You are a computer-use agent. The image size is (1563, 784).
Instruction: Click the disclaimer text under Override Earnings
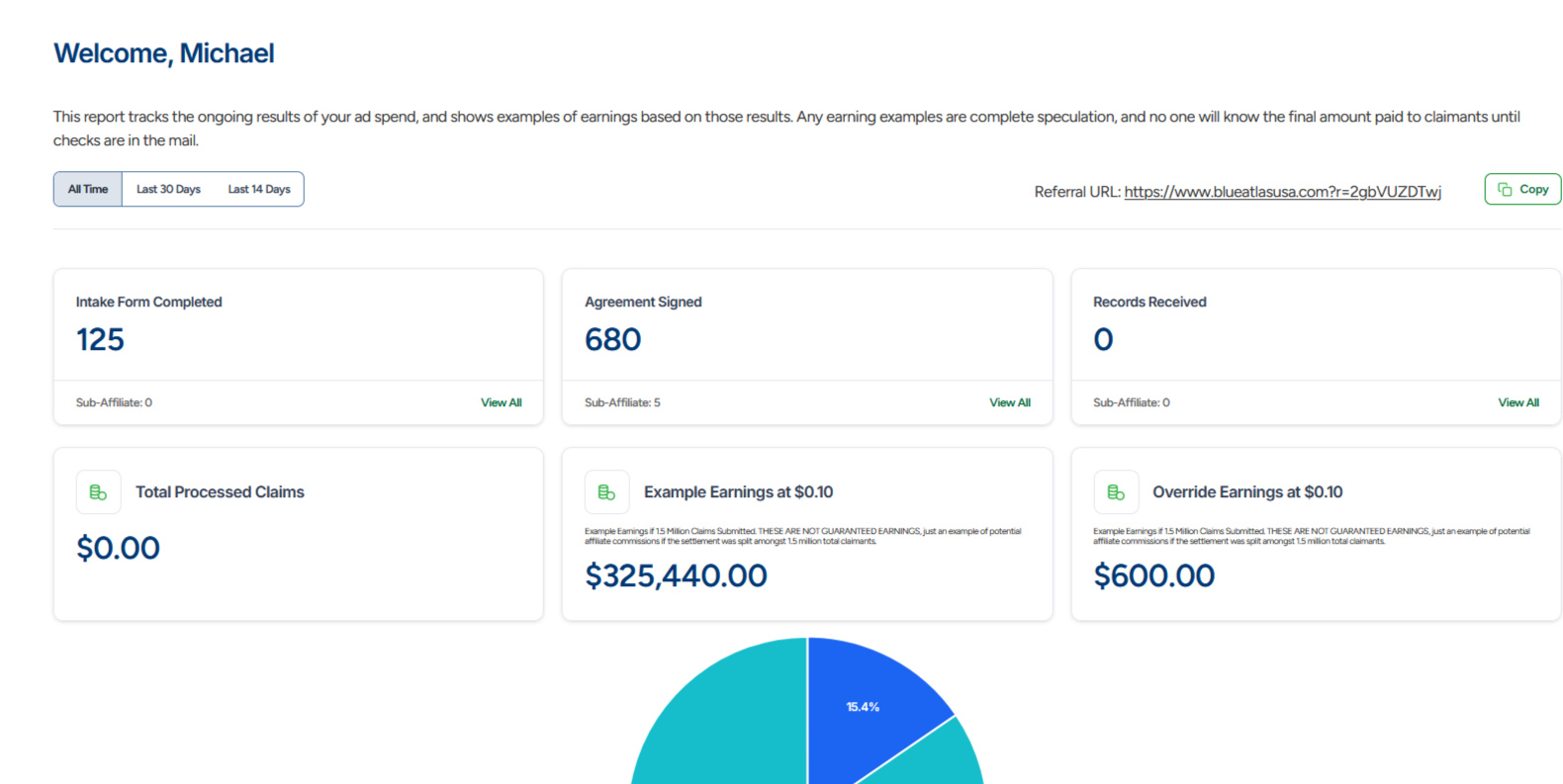point(1312,536)
